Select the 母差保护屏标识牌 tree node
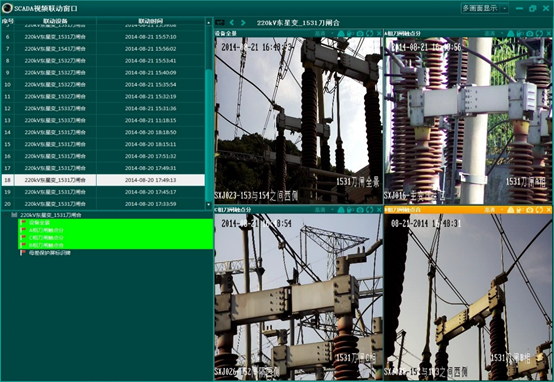Screen dimensions: 554x382 [x=50, y=253]
